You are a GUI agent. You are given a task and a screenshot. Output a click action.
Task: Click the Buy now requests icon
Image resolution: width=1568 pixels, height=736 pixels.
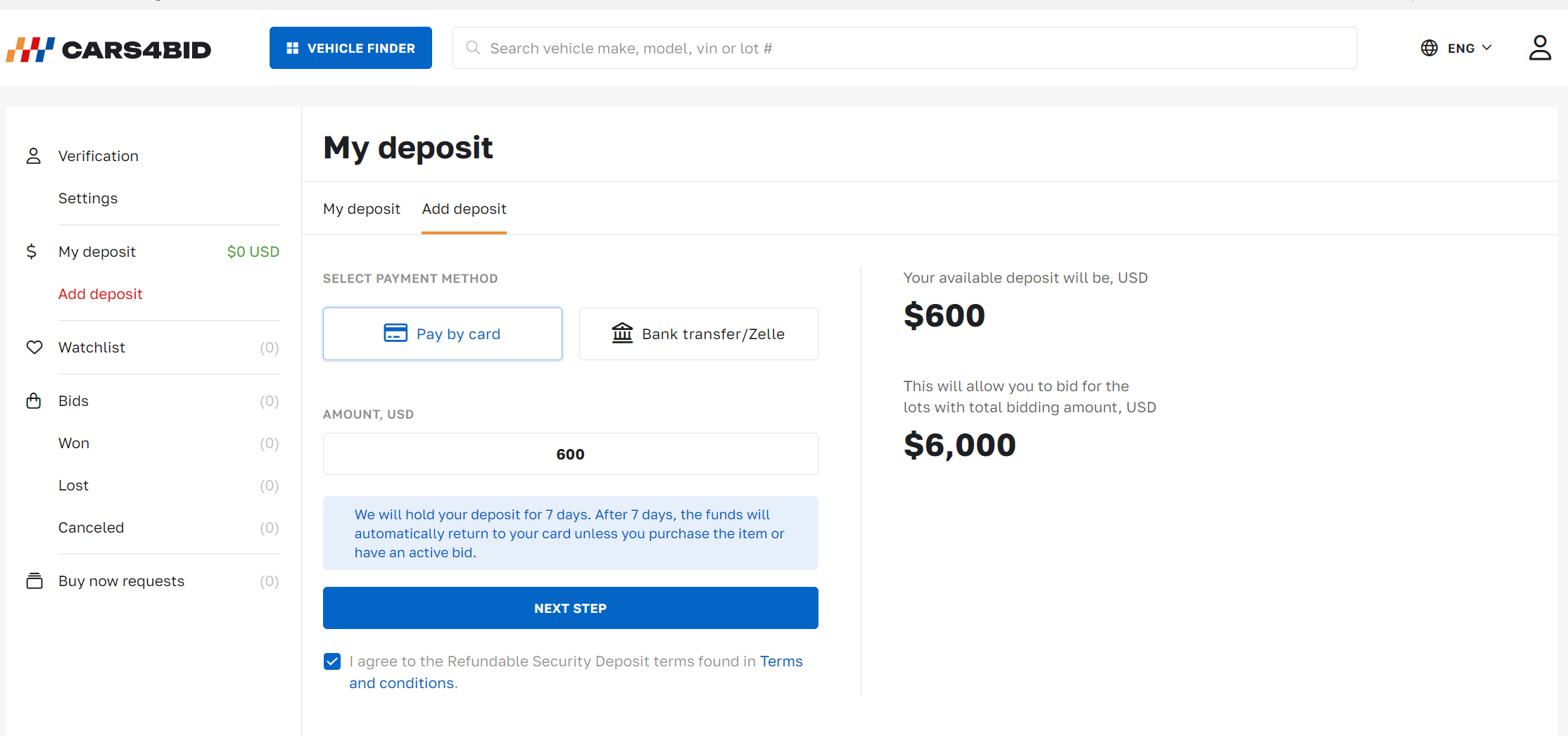point(34,580)
